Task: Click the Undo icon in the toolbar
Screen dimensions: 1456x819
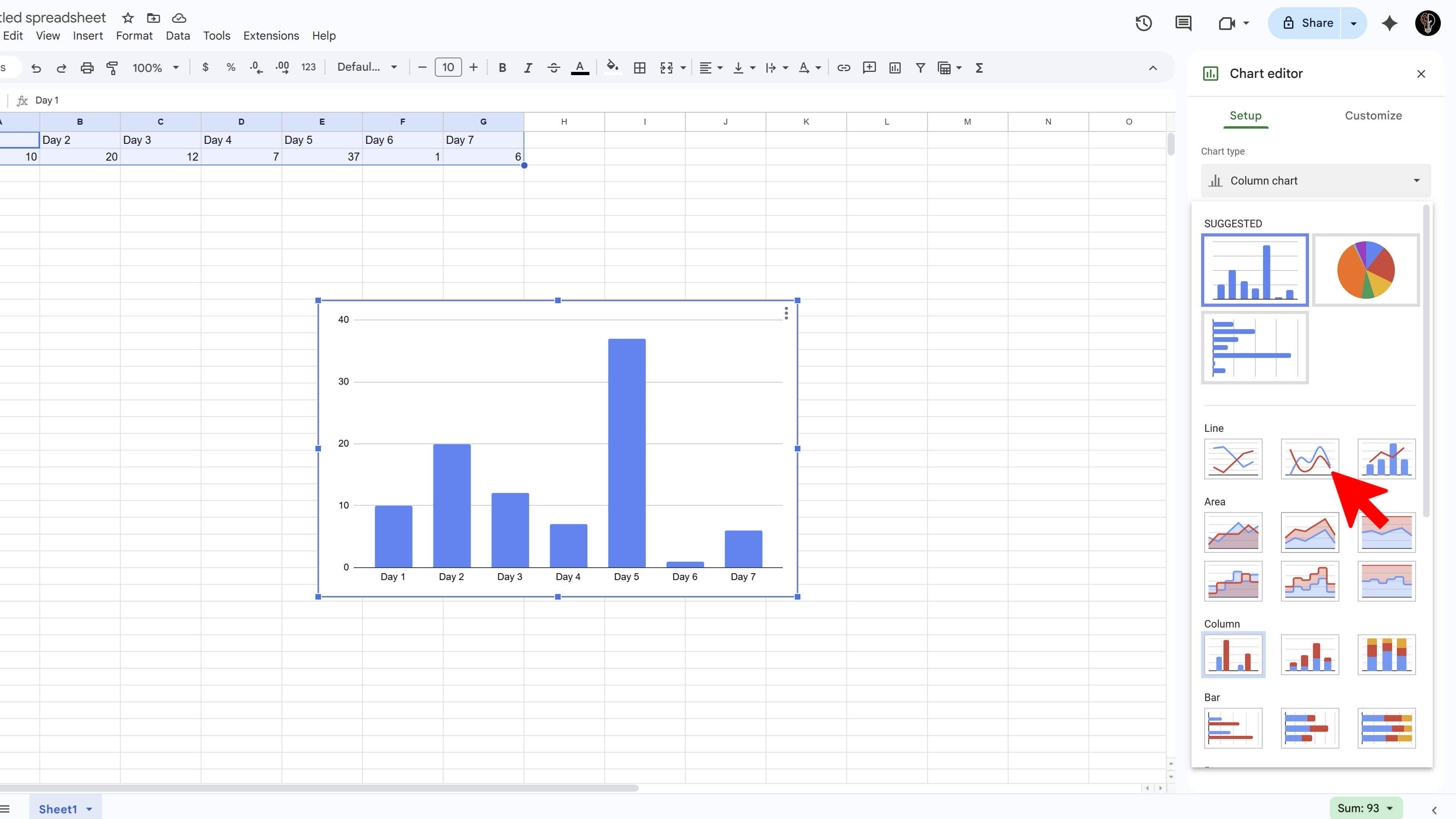Action: point(36,67)
